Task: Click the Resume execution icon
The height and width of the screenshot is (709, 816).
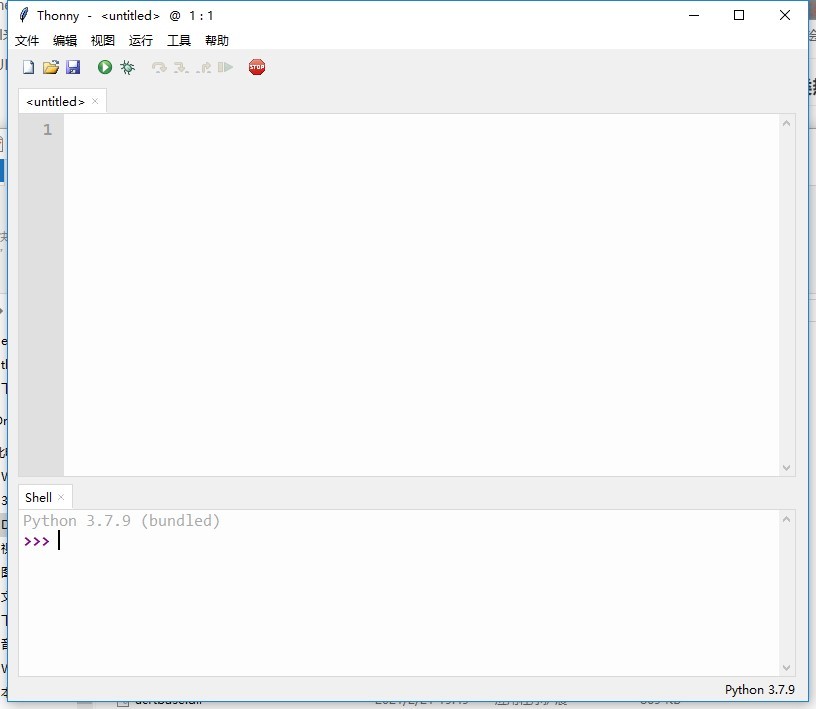Action: [x=225, y=67]
